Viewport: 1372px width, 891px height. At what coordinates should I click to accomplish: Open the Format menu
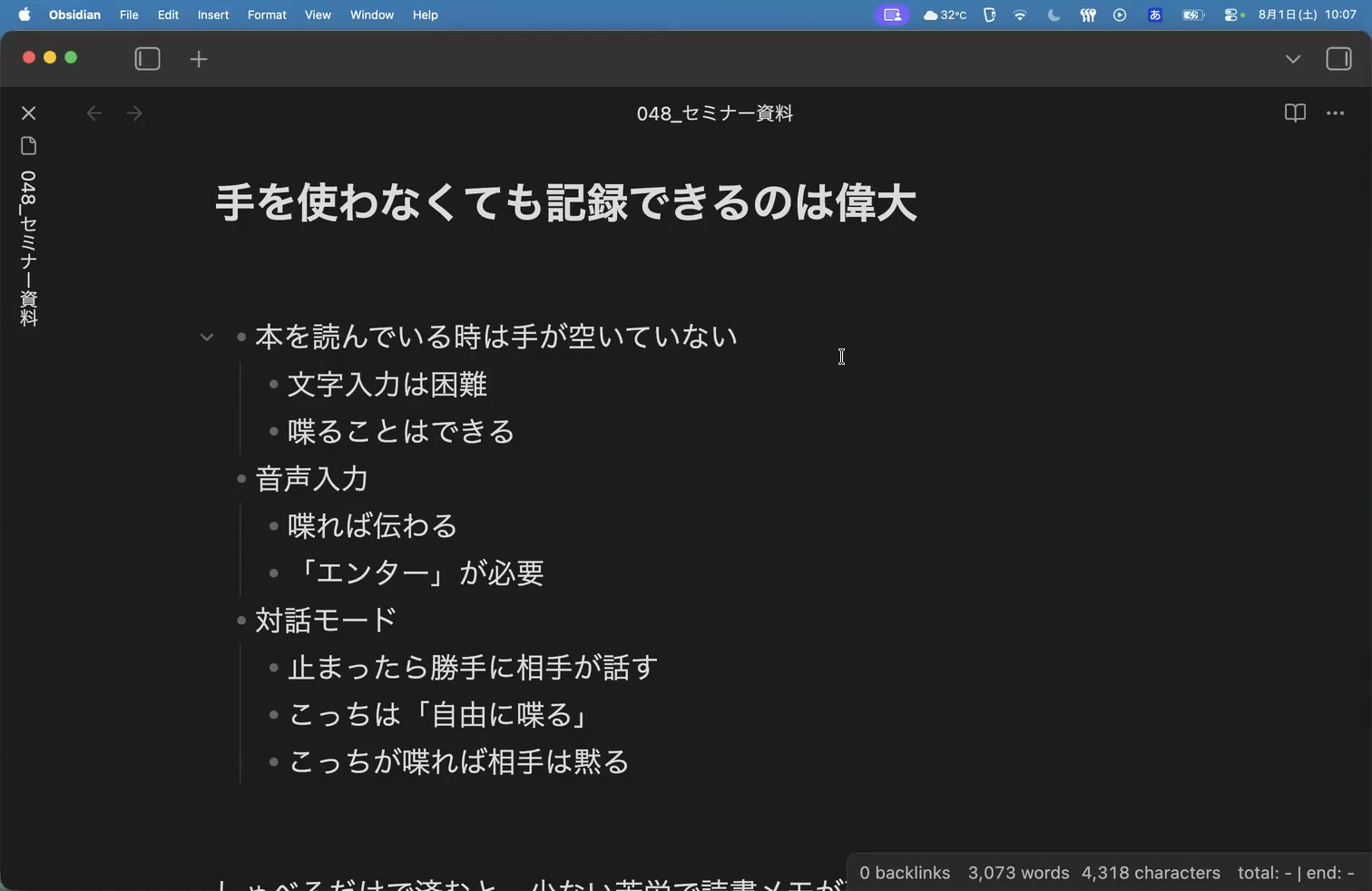pyautogui.click(x=267, y=15)
